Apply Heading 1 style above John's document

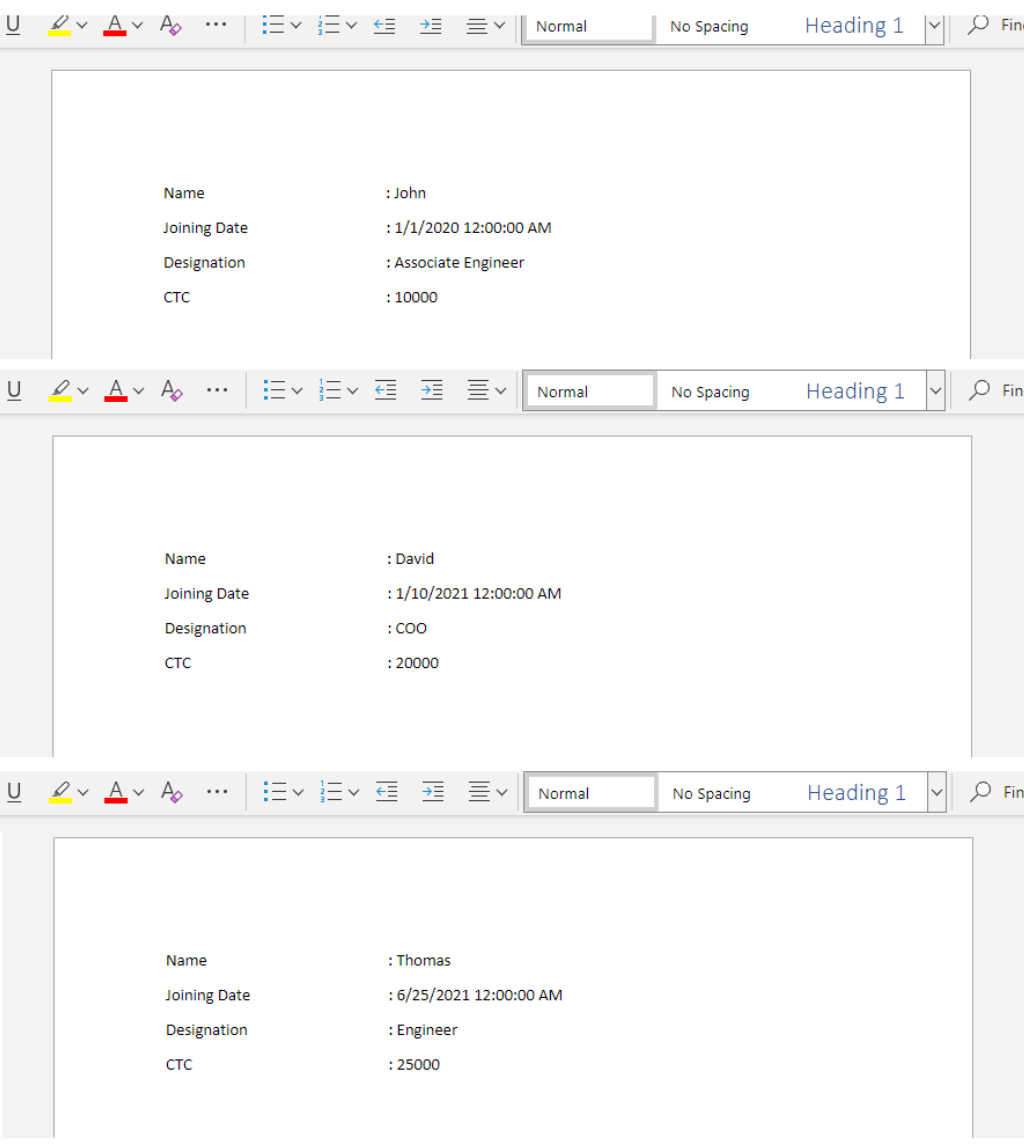pos(854,26)
